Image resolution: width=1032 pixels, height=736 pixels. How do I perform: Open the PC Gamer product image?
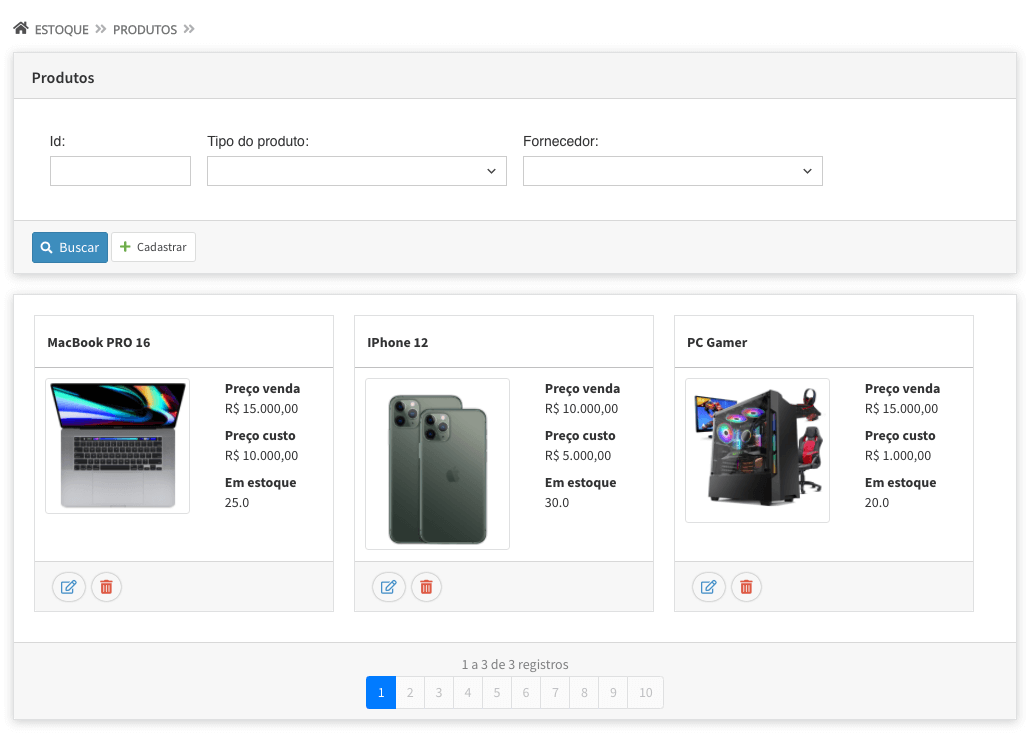click(757, 450)
